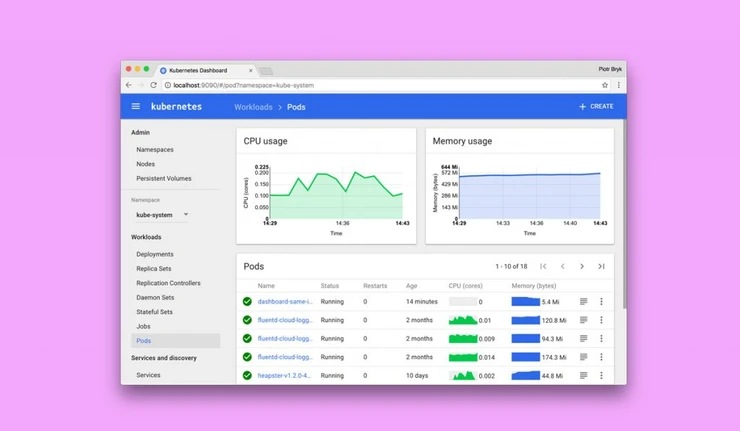740x431 pixels.
Task: Click running status icon of dashboard-same-i pod
Action: coord(247,301)
